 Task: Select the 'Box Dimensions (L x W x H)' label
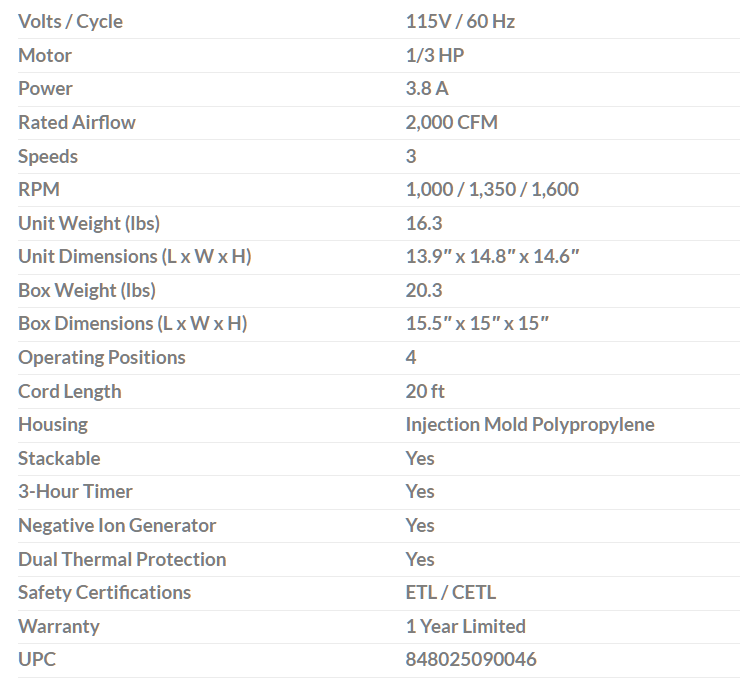[133, 323]
